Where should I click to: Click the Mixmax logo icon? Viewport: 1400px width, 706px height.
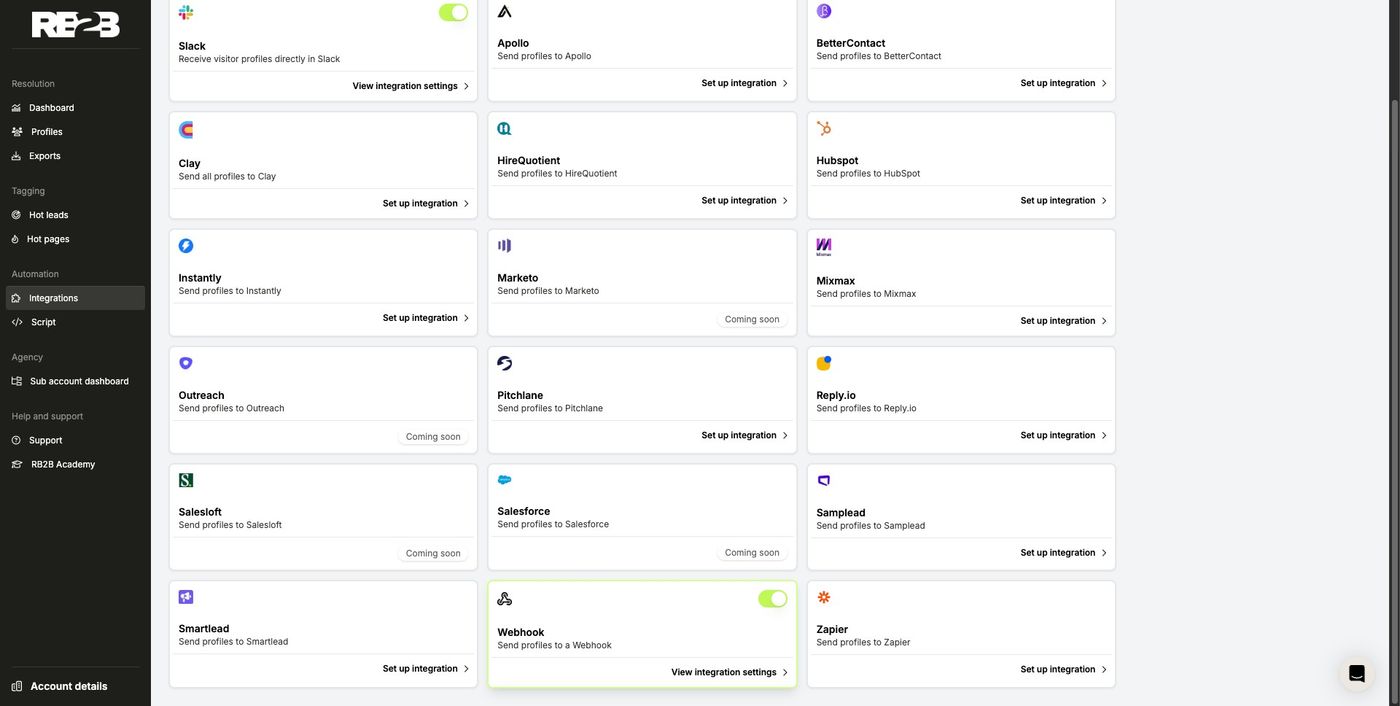click(824, 247)
